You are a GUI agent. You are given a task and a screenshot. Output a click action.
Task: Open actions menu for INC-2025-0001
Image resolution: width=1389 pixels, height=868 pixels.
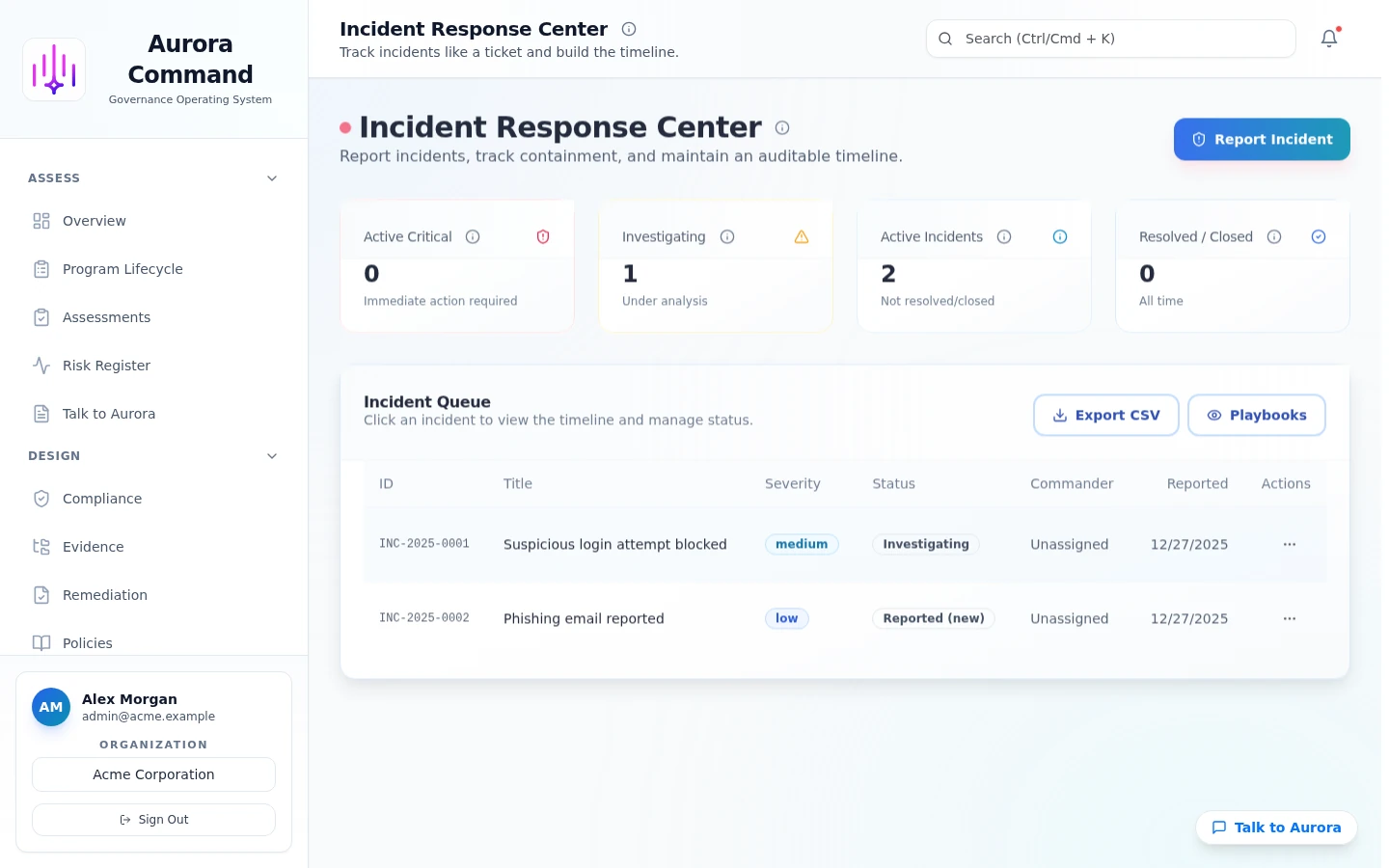coord(1290,545)
